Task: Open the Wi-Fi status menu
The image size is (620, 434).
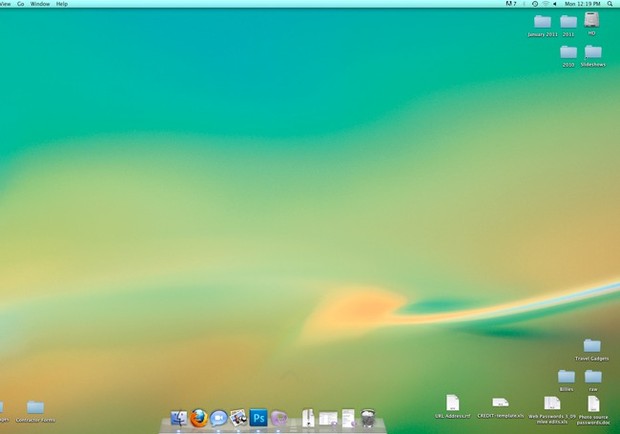Action: click(x=545, y=4)
